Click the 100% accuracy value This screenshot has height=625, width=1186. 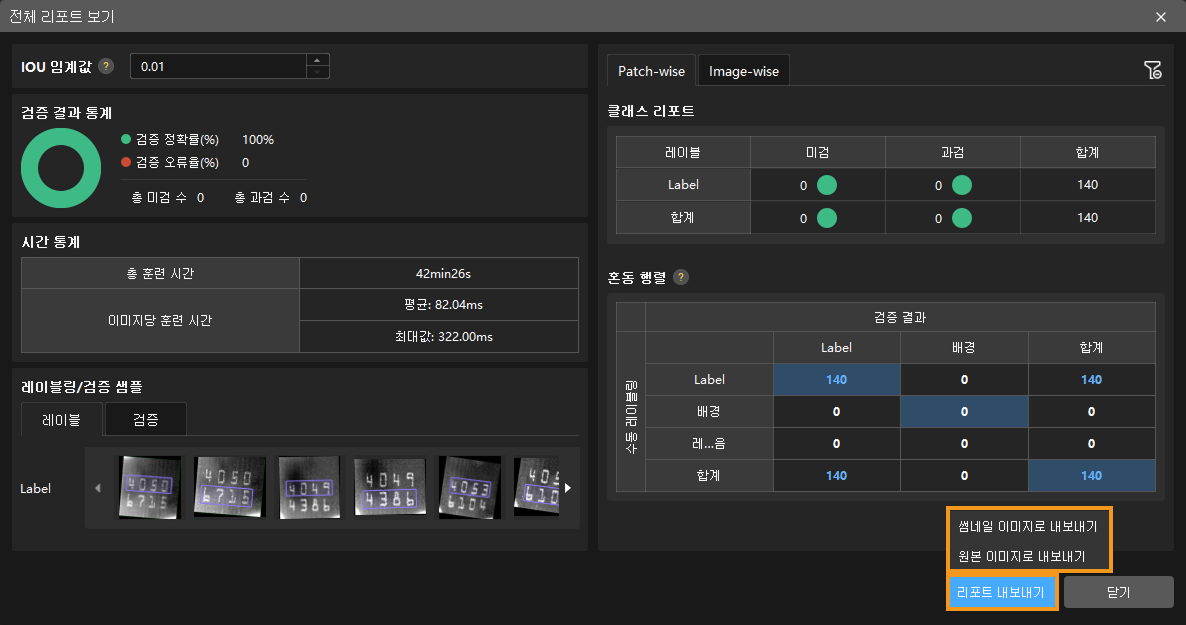258,139
